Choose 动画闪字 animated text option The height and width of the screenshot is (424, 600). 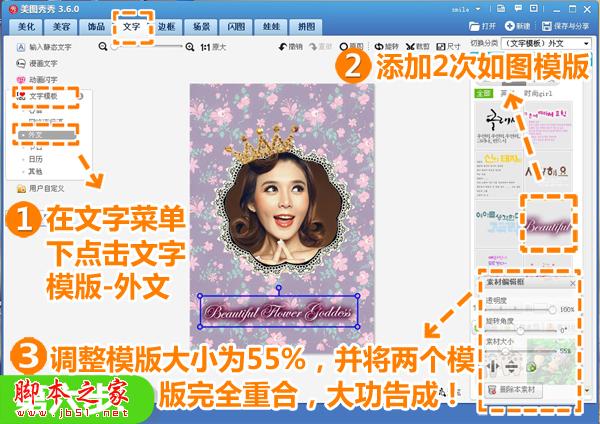click(x=37, y=80)
